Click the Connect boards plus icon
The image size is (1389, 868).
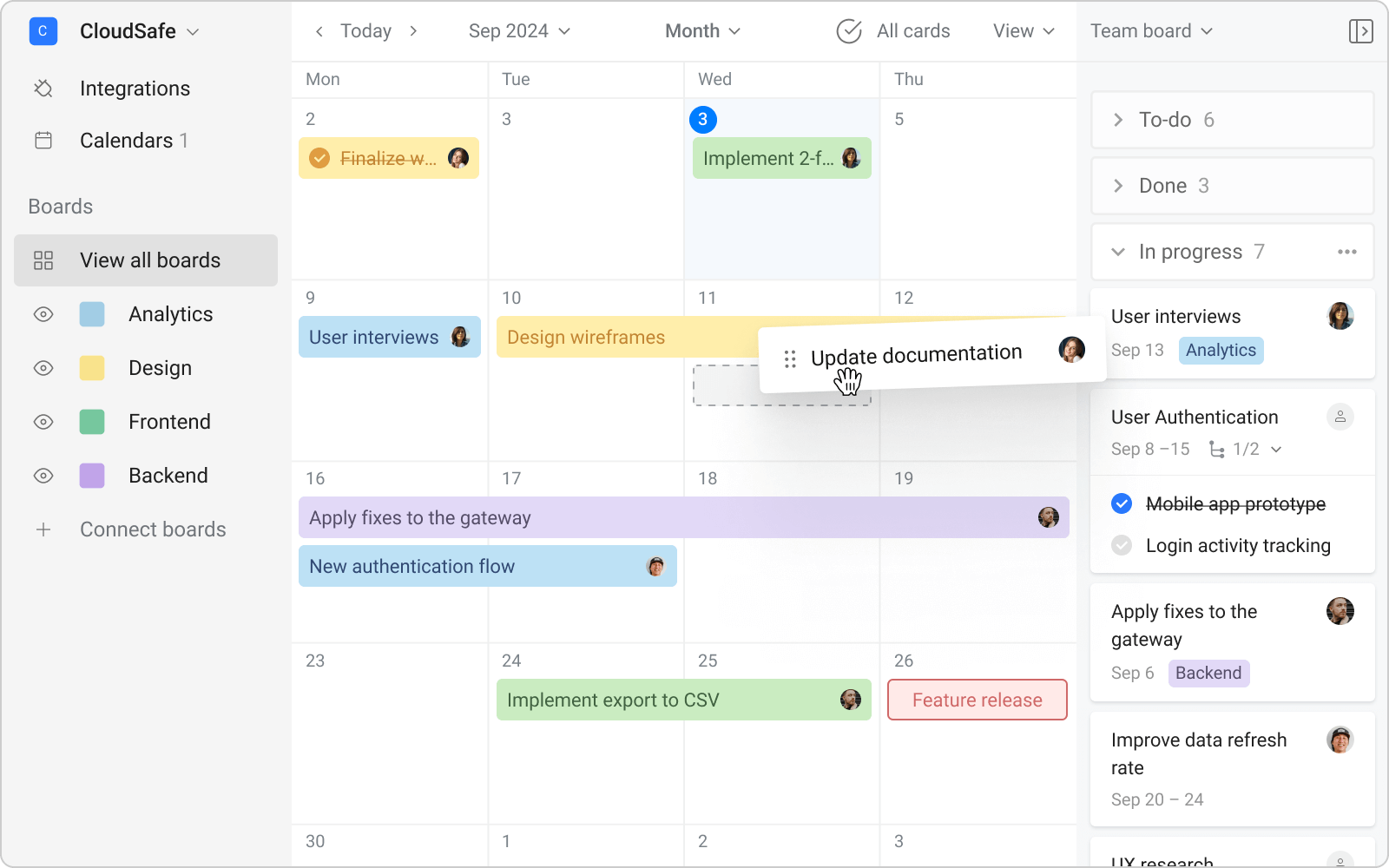click(43, 529)
